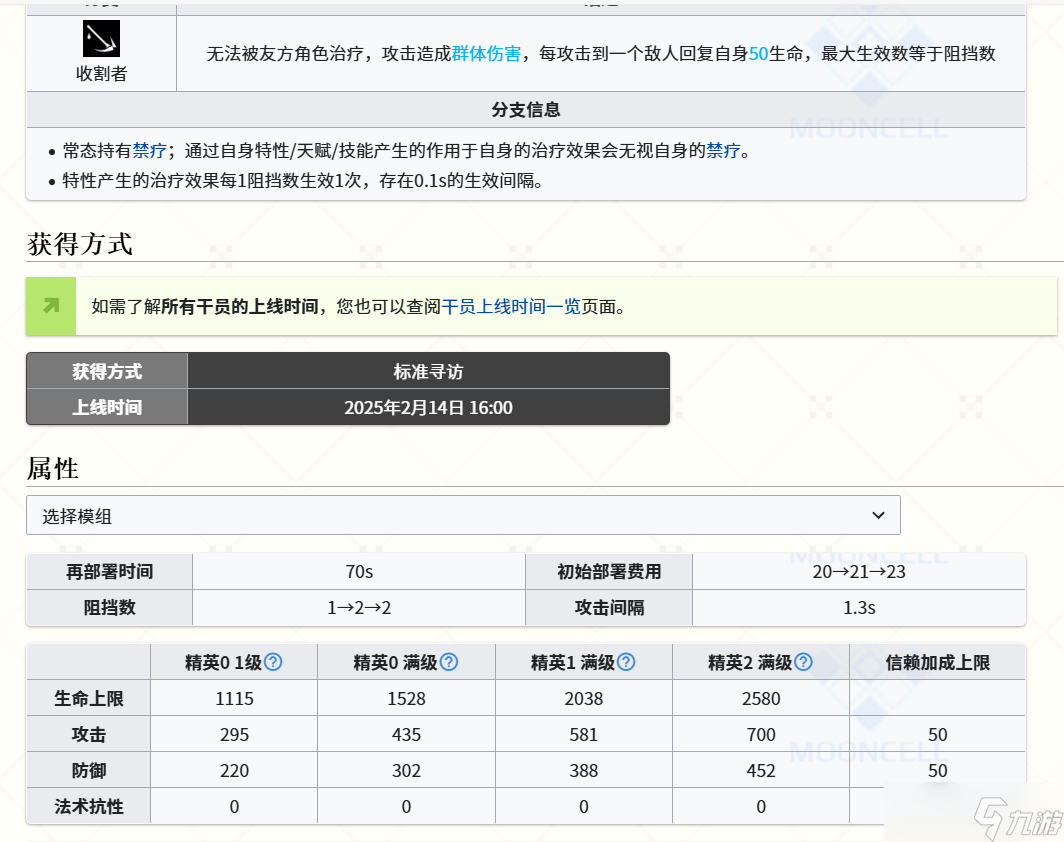Click the 生命上限 row label

pyautogui.click(x=88, y=698)
